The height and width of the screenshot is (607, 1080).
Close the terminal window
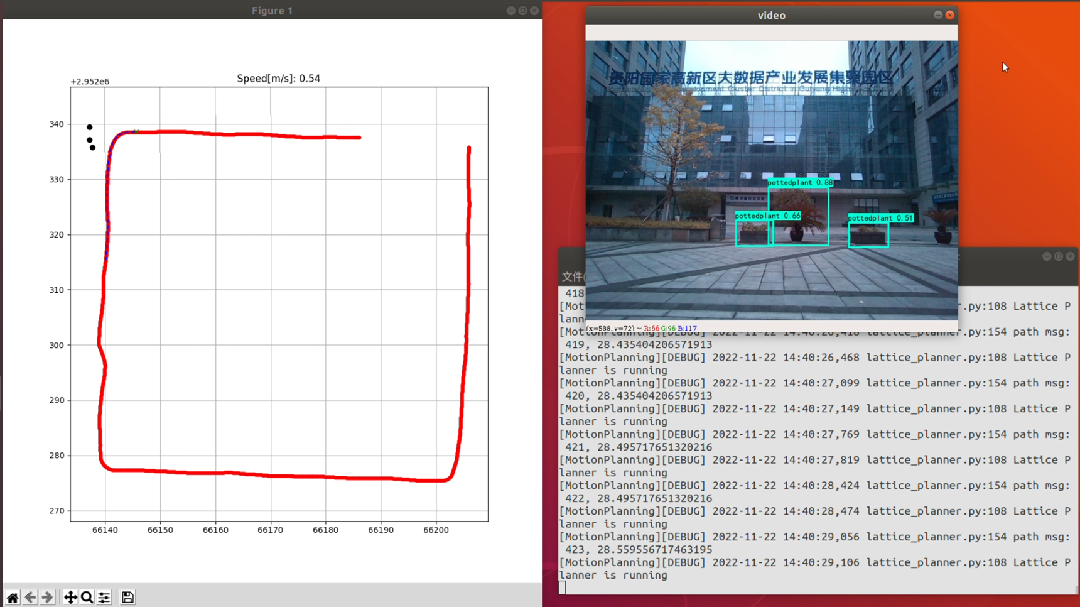[x=1070, y=256]
